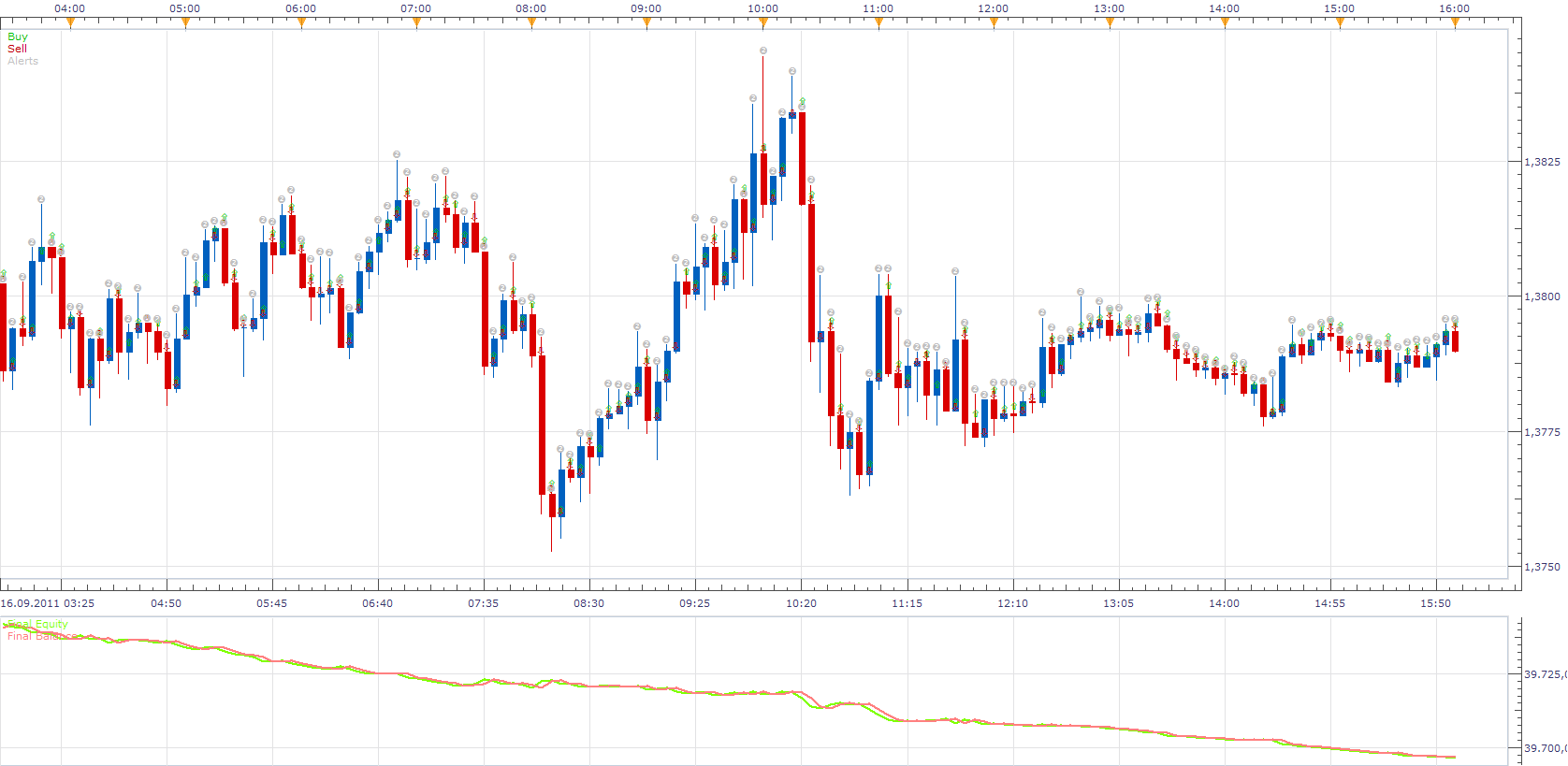Click the orange marker under 16:00

pyautogui.click(x=1455, y=22)
